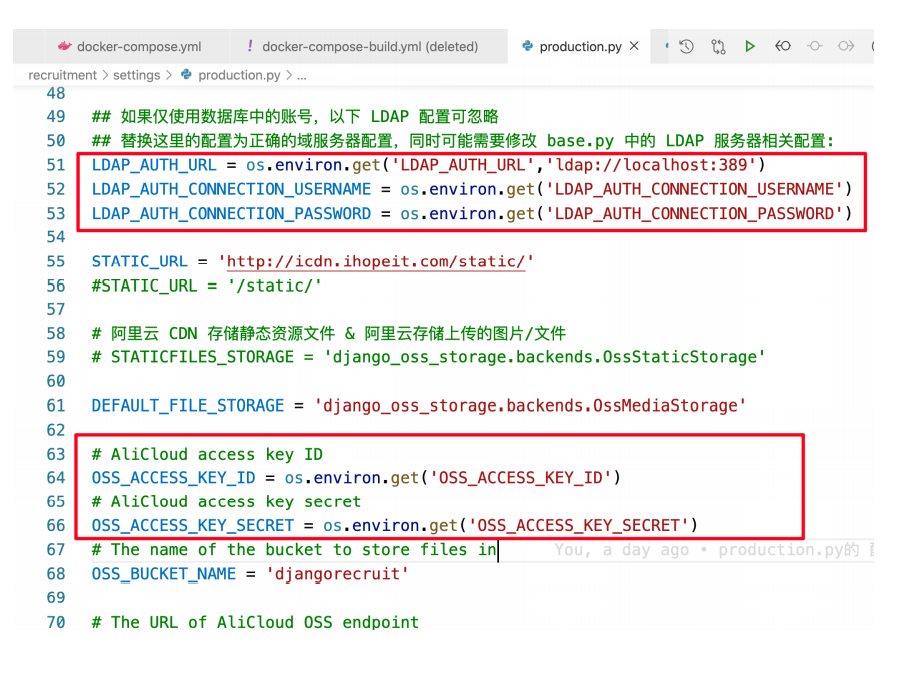Select recruitment in the breadcrumb path
The height and width of the screenshot is (674, 902).
tap(62, 75)
